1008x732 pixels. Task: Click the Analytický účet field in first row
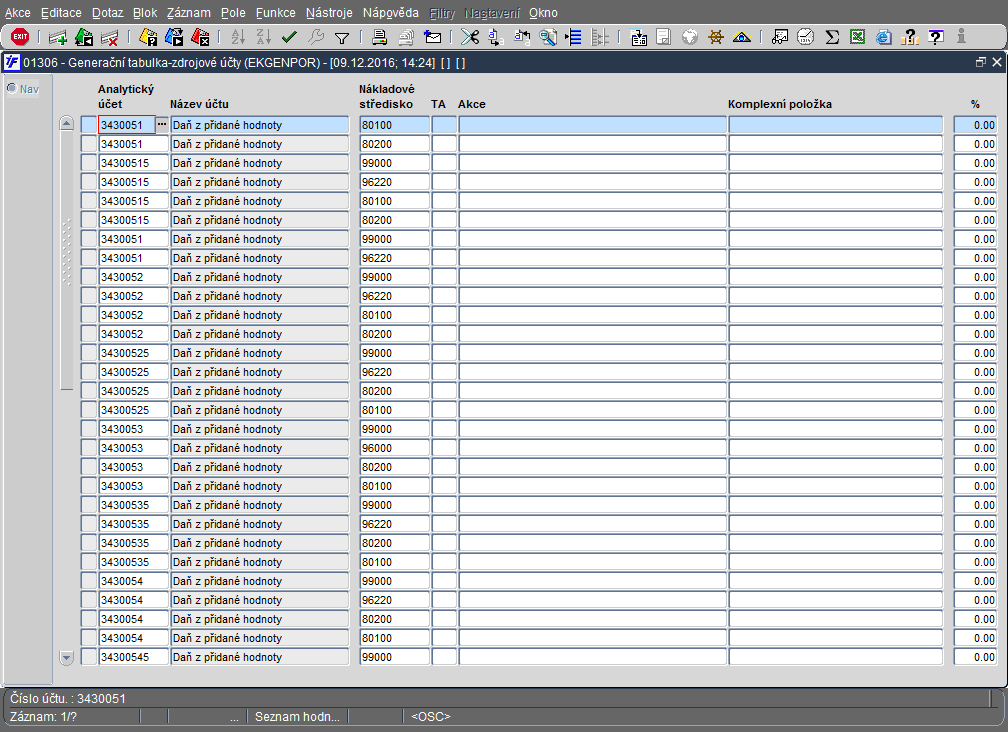[x=127, y=125]
